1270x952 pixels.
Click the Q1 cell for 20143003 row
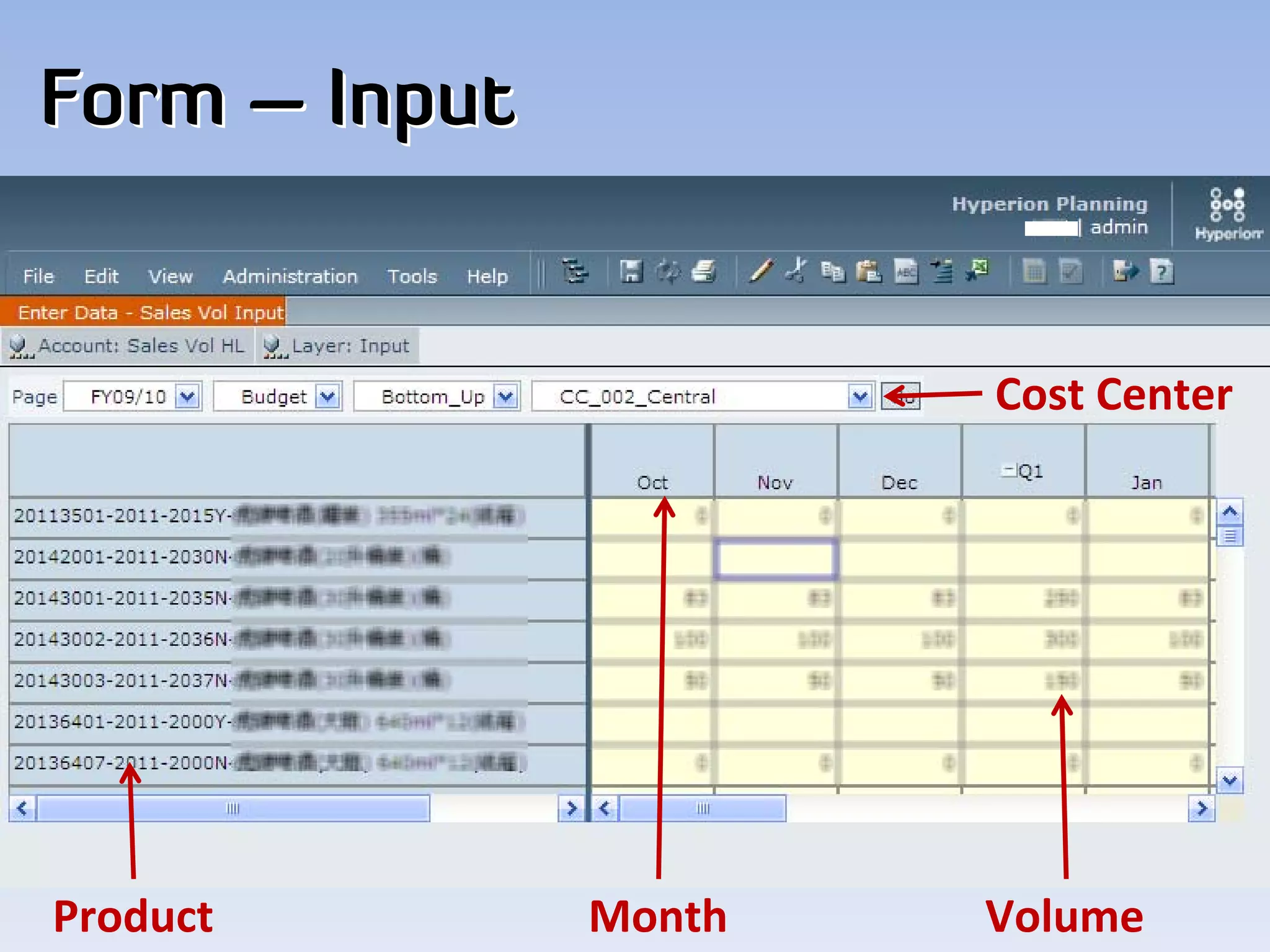coord(1023,681)
